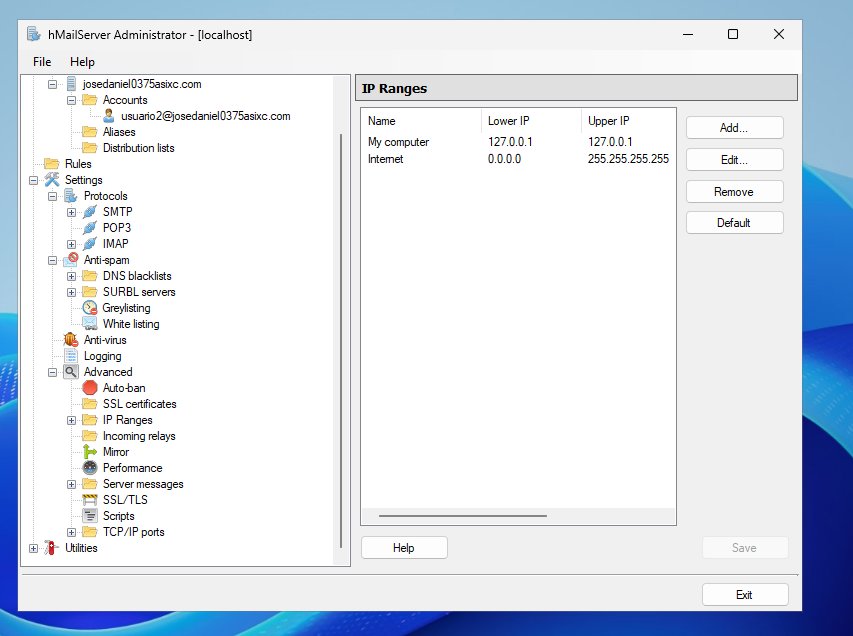
Task: Click the SMTP plug icon
Action: (x=90, y=212)
